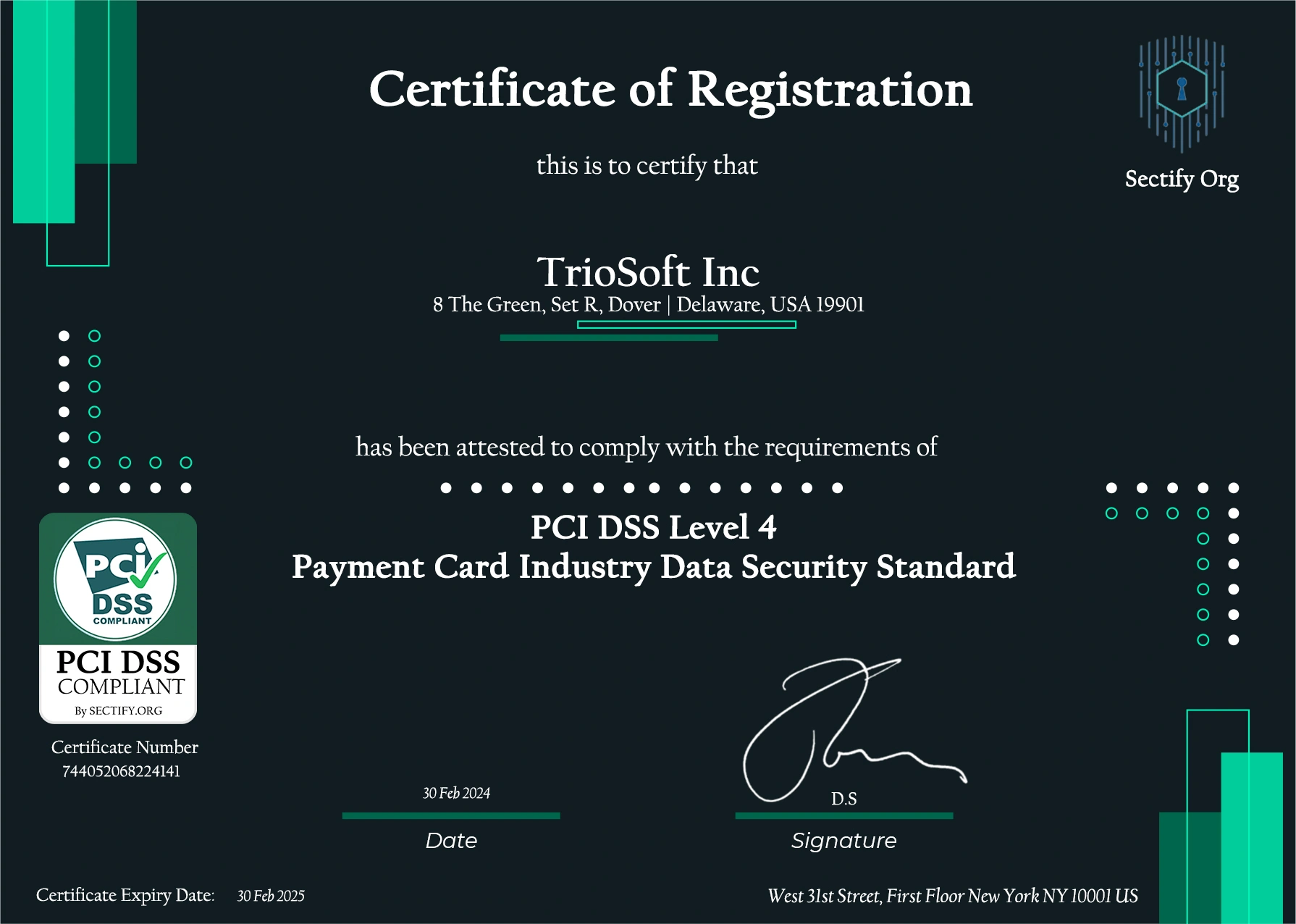1296x924 pixels.
Task: Click certificate number 744052068224141
Action: pos(121,771)
